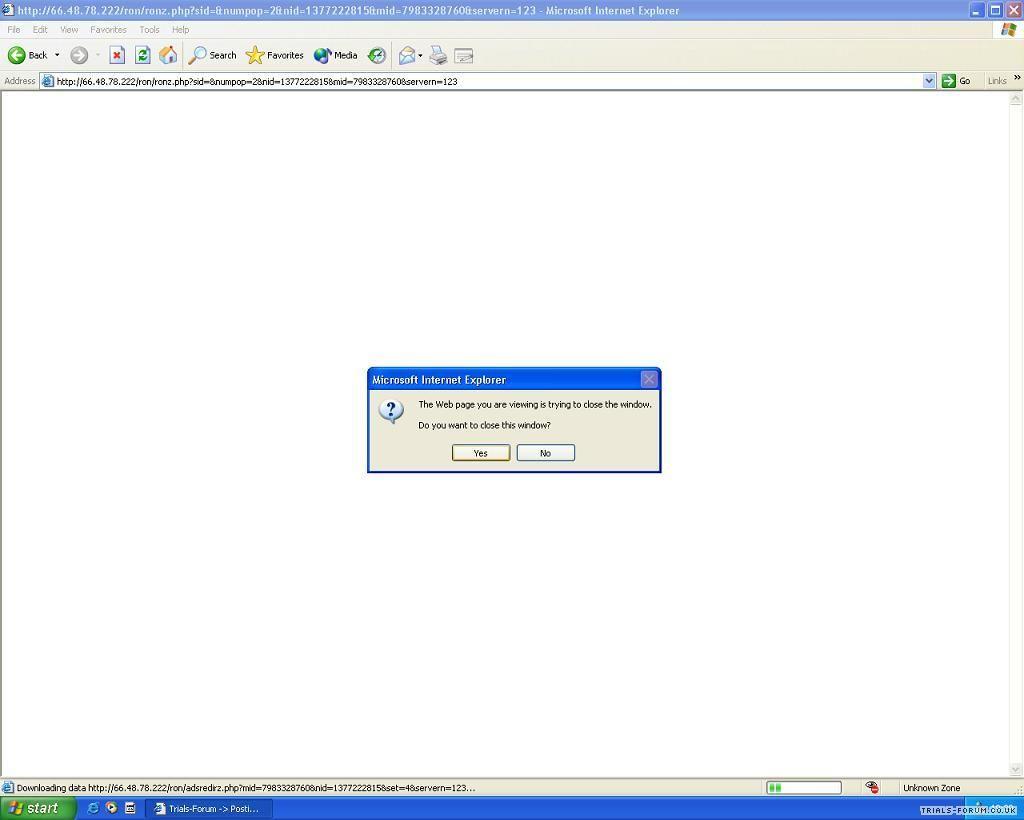Expand the Links toolbar chevron
This screenshot has width=1024, height=820.
click(1017, 78)
